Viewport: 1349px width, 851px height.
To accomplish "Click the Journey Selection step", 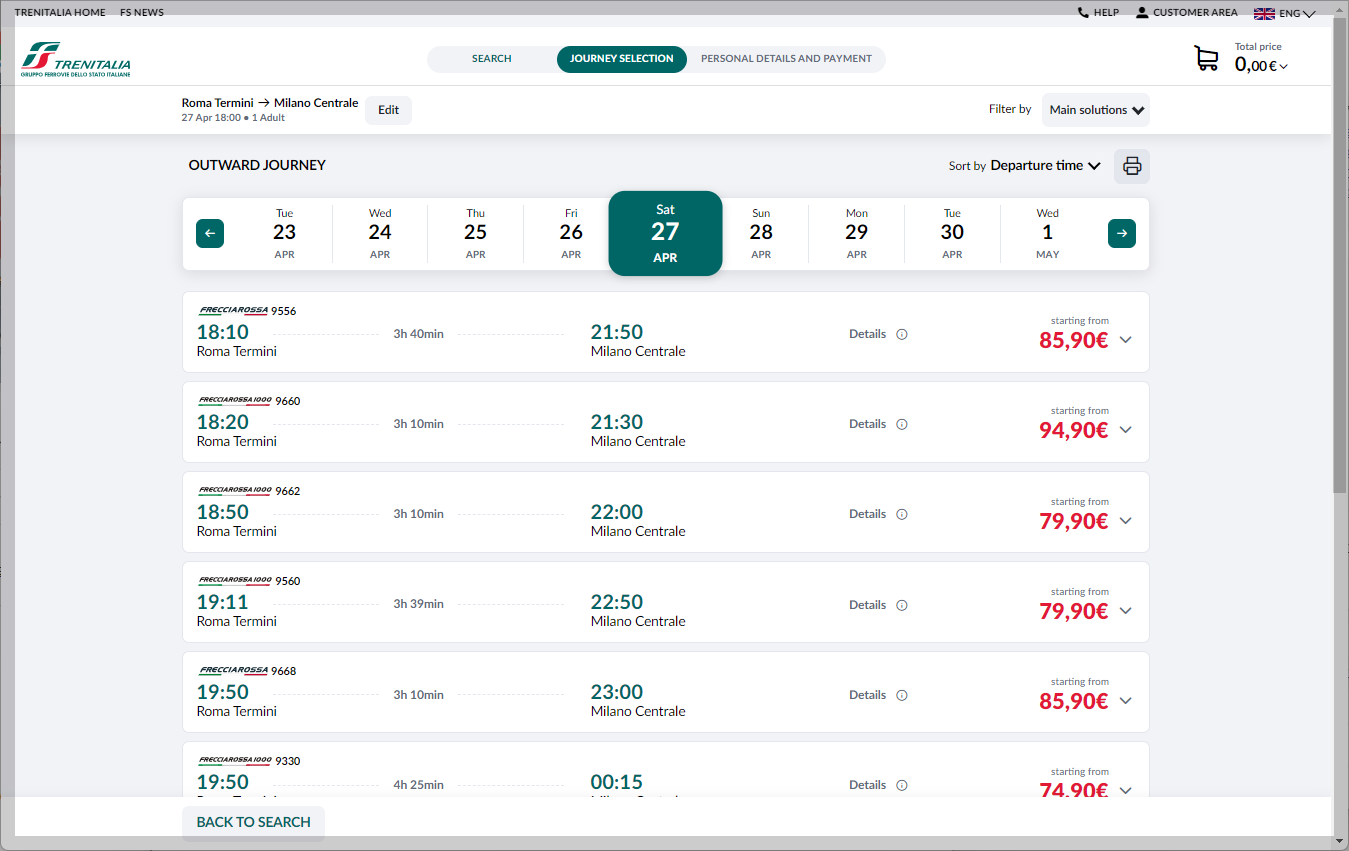I will tap(622, 59).
